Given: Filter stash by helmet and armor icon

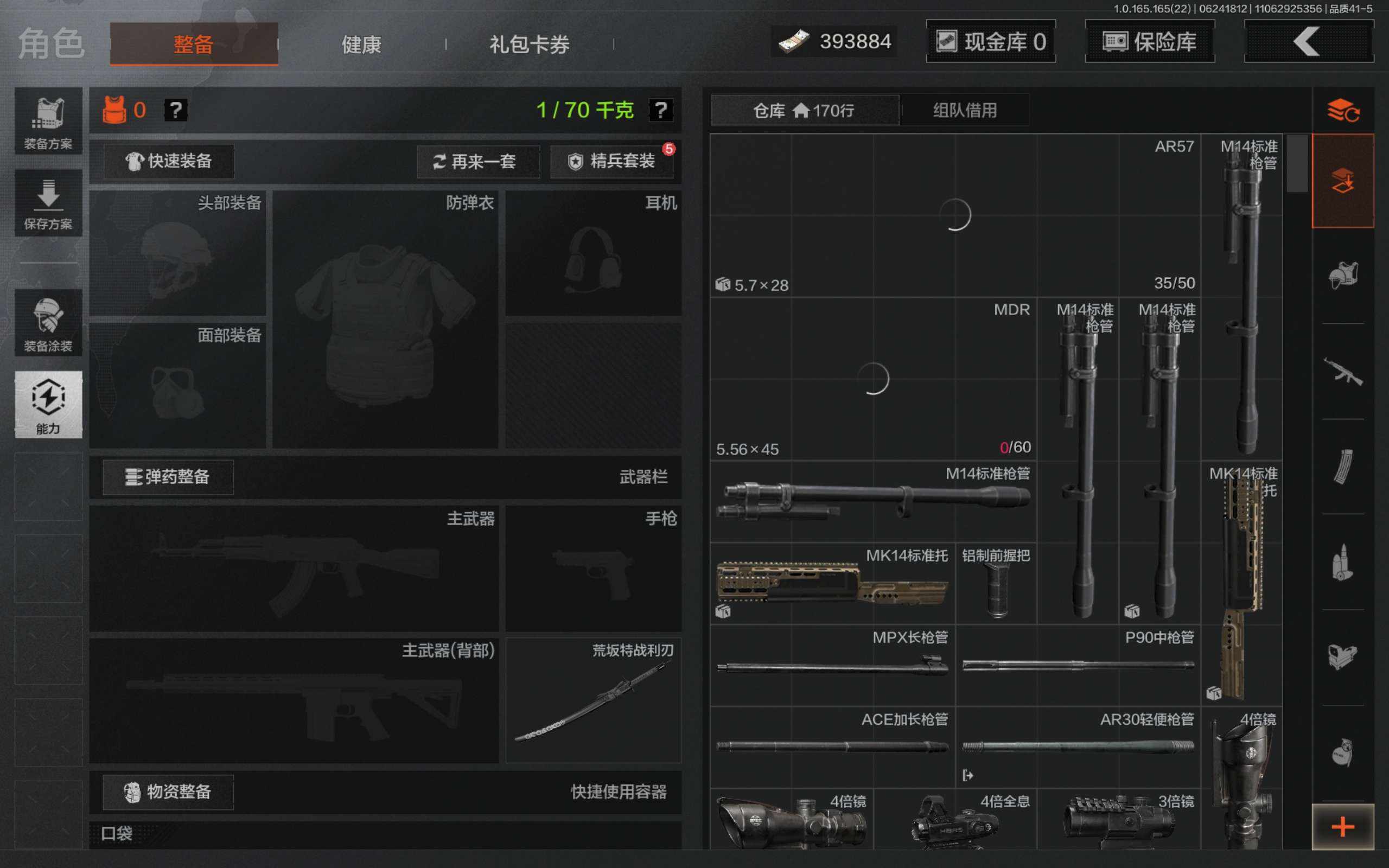Looking at the screenshot, I should (1343, 276).
